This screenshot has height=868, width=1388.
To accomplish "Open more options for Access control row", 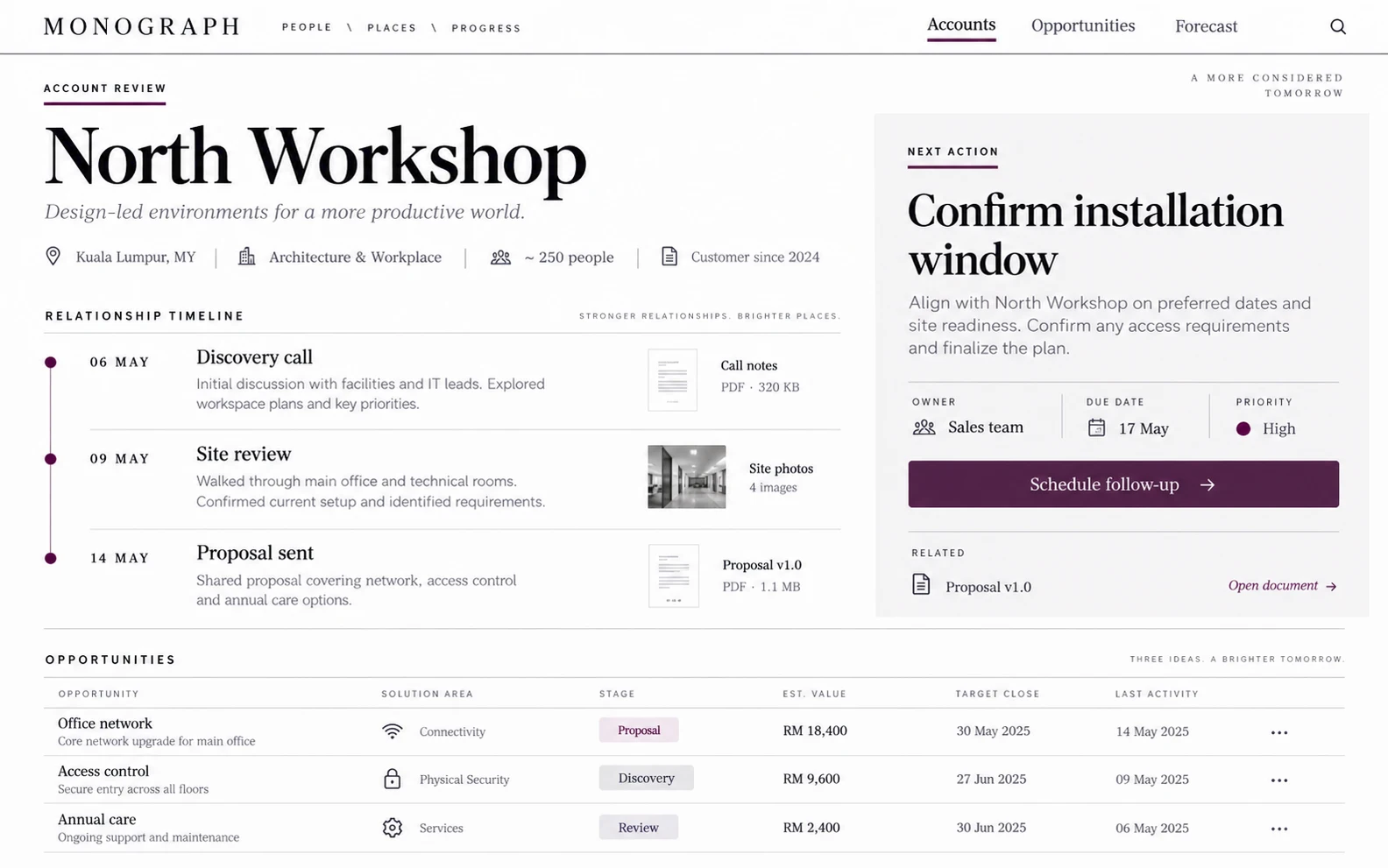I will coord(1279,780).
